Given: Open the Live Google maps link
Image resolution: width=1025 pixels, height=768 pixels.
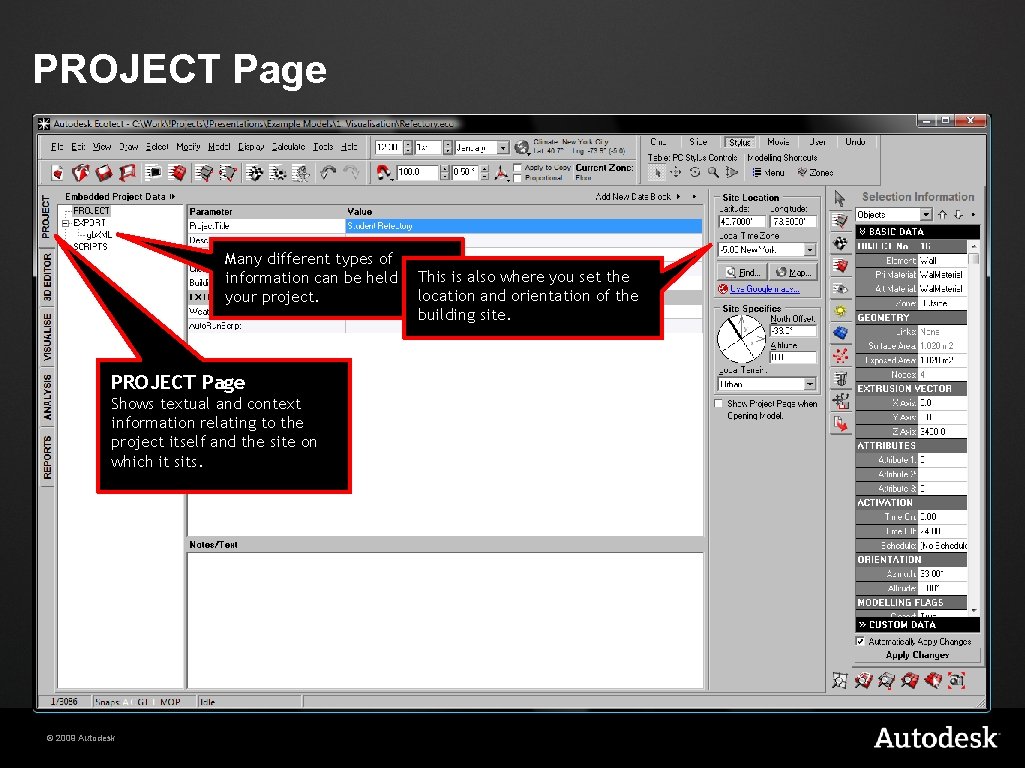Looking at the screenshot, I should click(x=766, y=288).
